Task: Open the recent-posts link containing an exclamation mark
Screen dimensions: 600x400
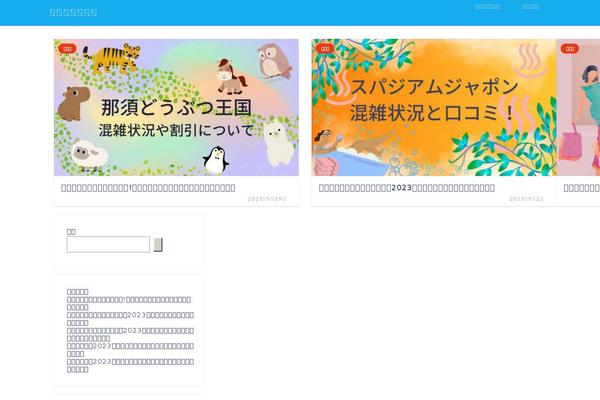Action: [129, 303]
